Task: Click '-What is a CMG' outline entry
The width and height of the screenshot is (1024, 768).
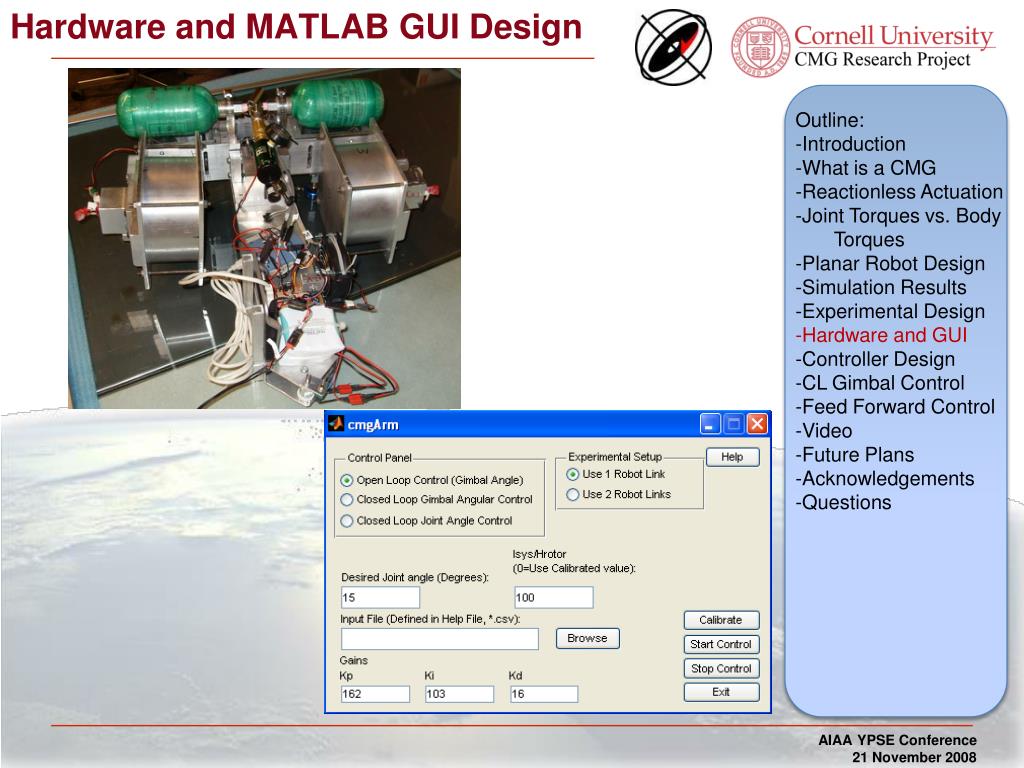Action: (865, 168)
